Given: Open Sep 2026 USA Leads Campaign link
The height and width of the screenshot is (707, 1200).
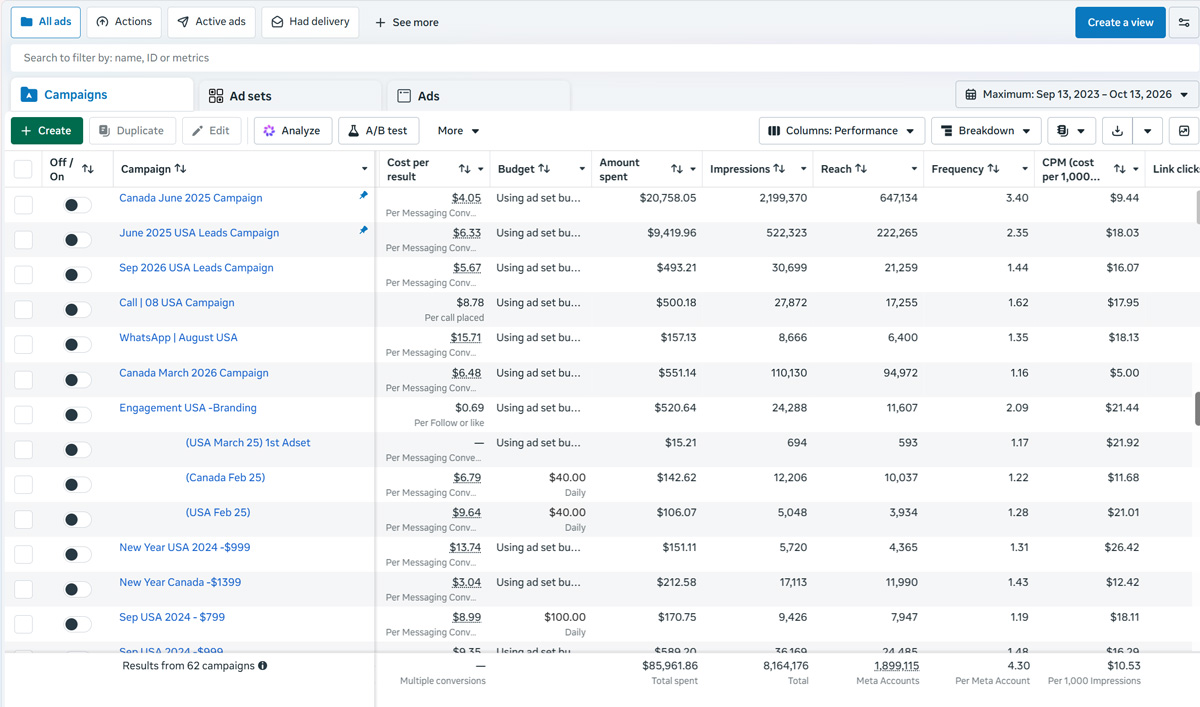Looking at the screenshot, I should click(196, 268).
